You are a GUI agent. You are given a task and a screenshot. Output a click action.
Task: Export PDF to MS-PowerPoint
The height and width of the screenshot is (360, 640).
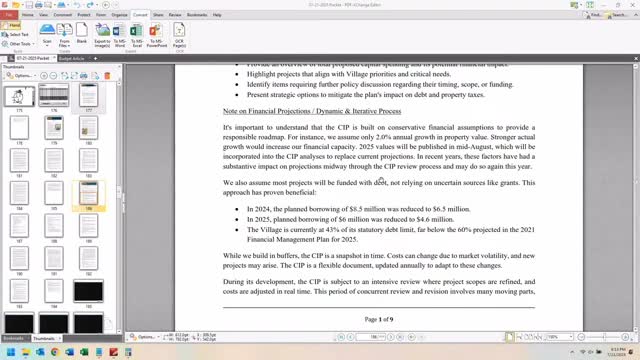click(x=156, y=36)
